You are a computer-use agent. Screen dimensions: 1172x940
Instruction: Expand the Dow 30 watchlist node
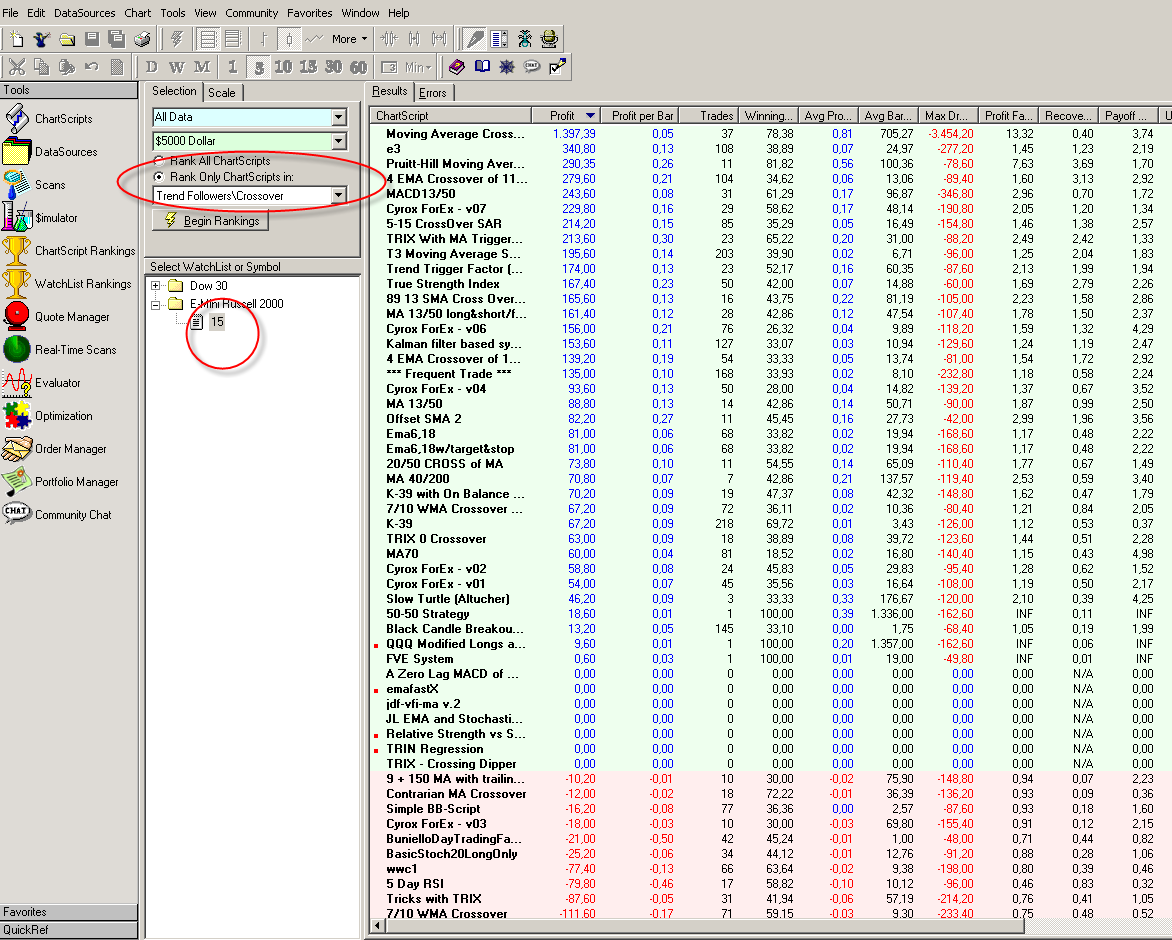pyautogui.click(x=155, y=285)
